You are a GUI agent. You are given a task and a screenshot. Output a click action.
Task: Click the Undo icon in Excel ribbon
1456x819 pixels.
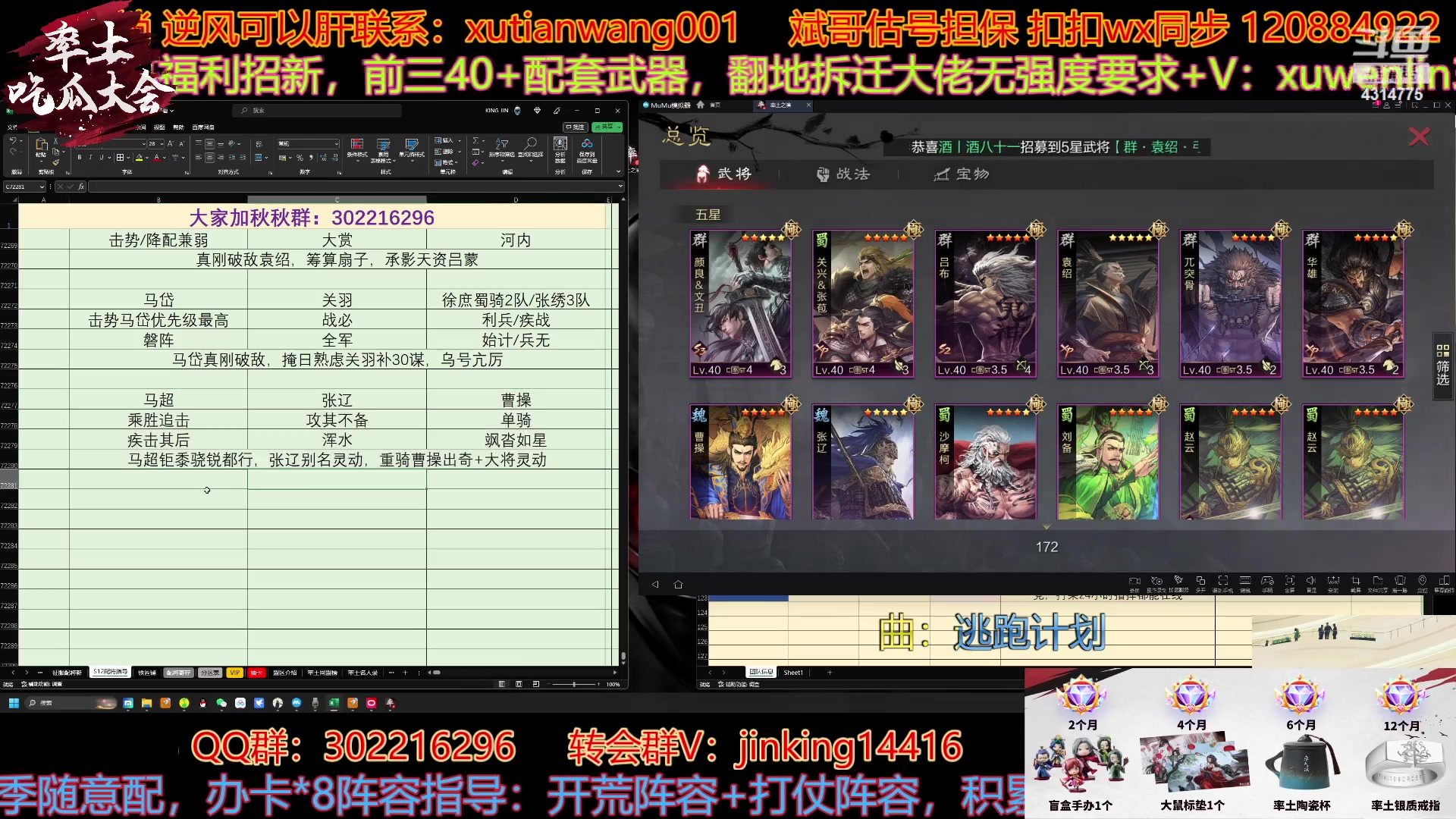pyautogui.click(x=13, y=140)
